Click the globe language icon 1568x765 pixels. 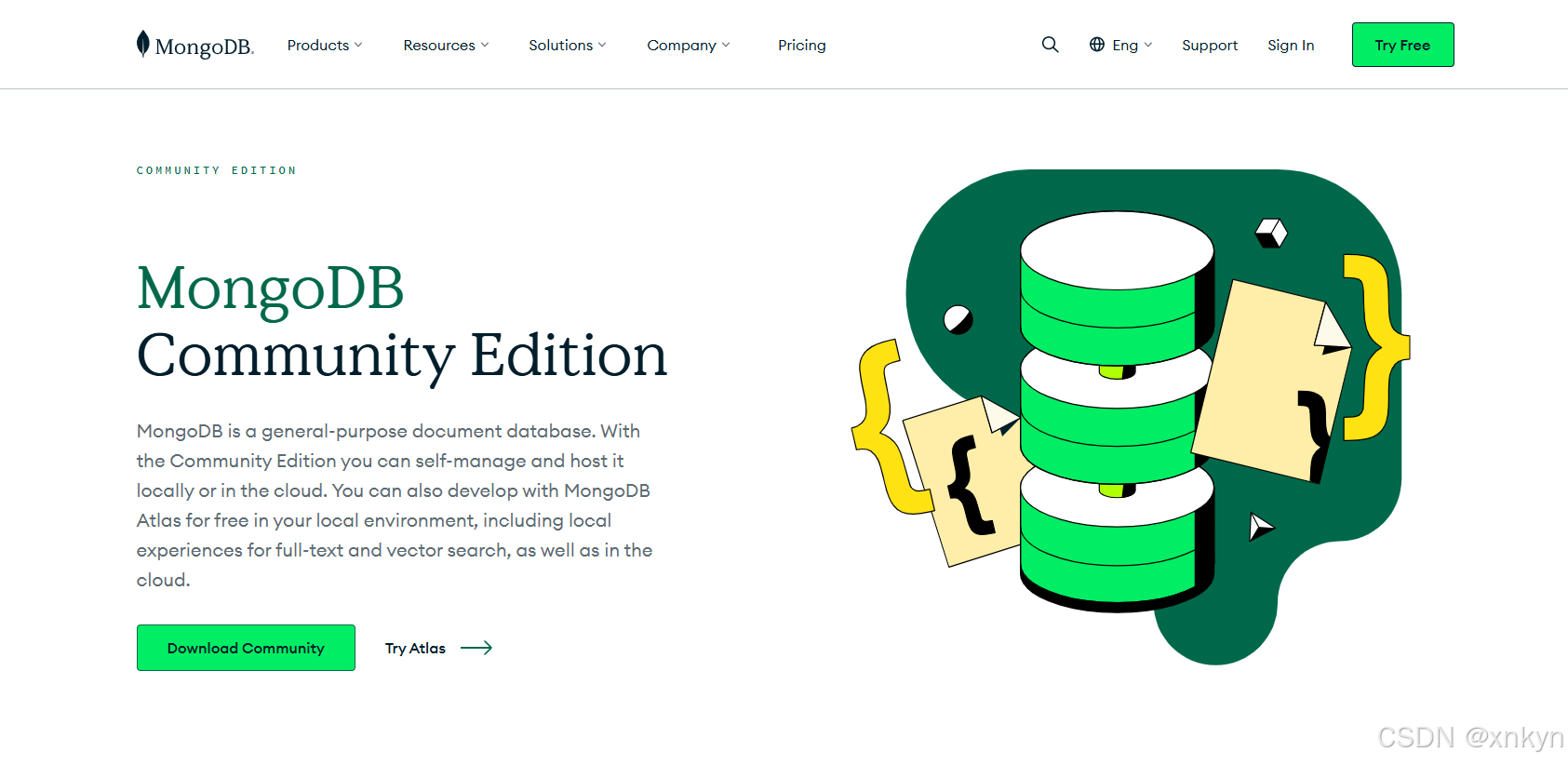pyautogui.click(x=1097, y=45)
